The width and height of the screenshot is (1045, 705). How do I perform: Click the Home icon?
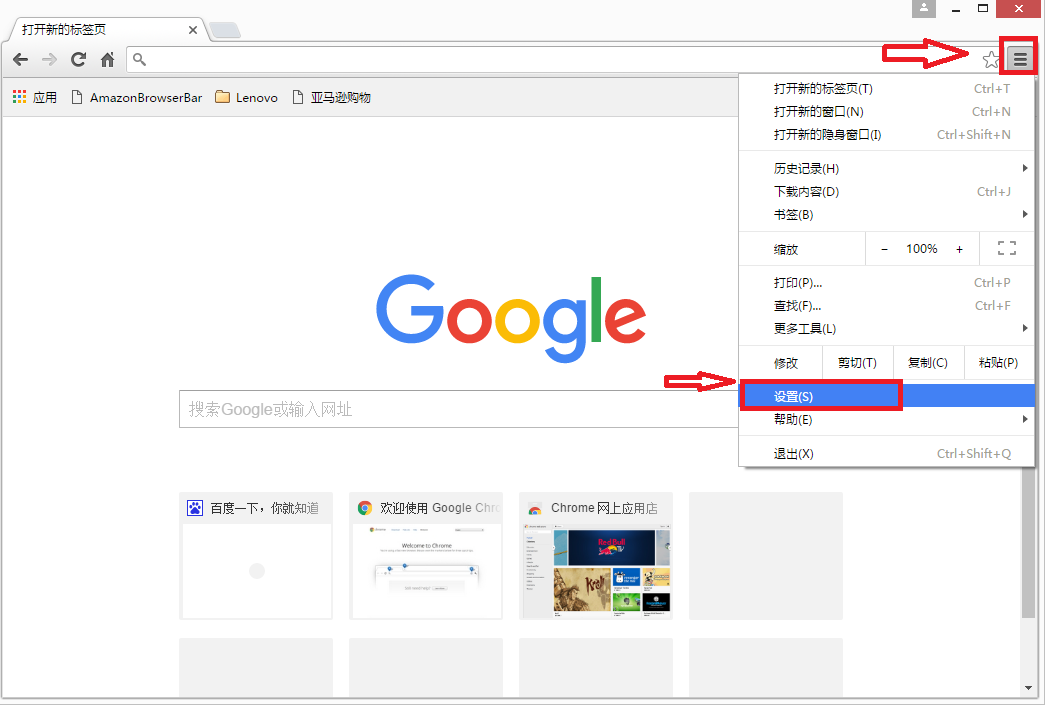pyautogui.click(x=107, y=59)
